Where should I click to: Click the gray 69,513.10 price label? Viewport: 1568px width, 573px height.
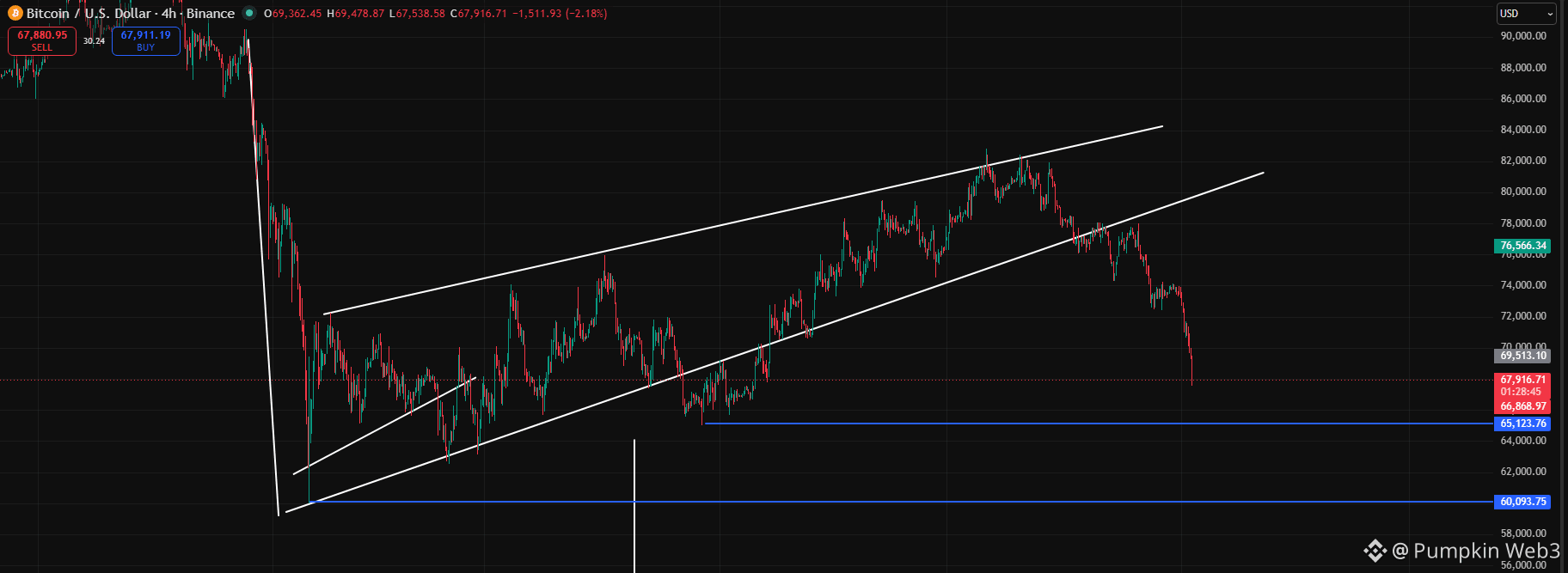coord(1522,356)
